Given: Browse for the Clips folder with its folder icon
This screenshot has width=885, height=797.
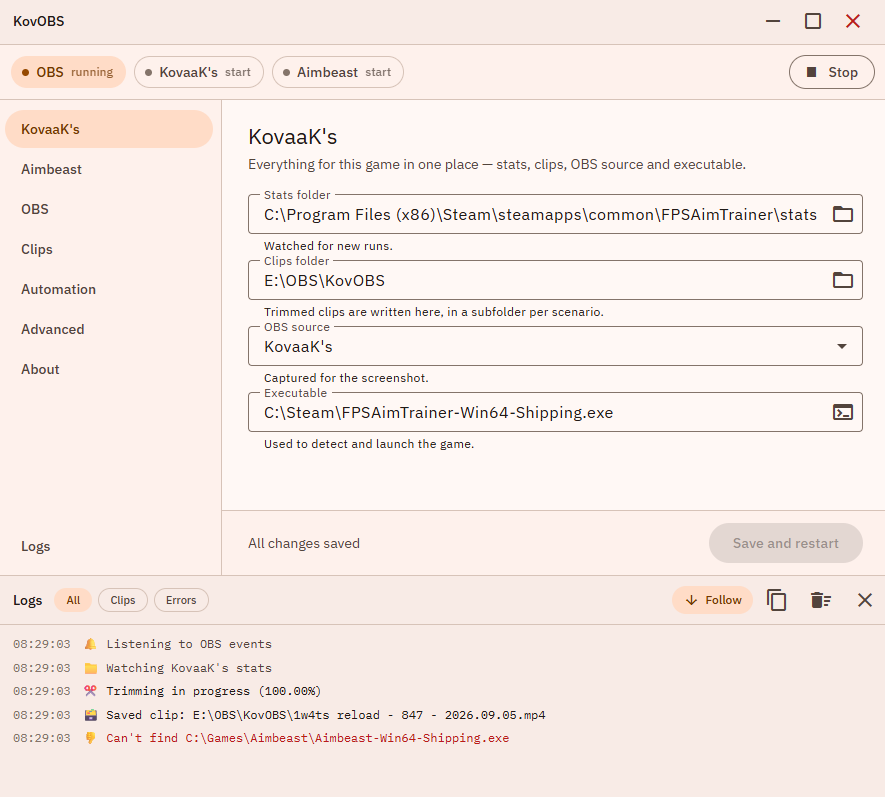Looking at the screenshot, I should click(x=843, y=280).
